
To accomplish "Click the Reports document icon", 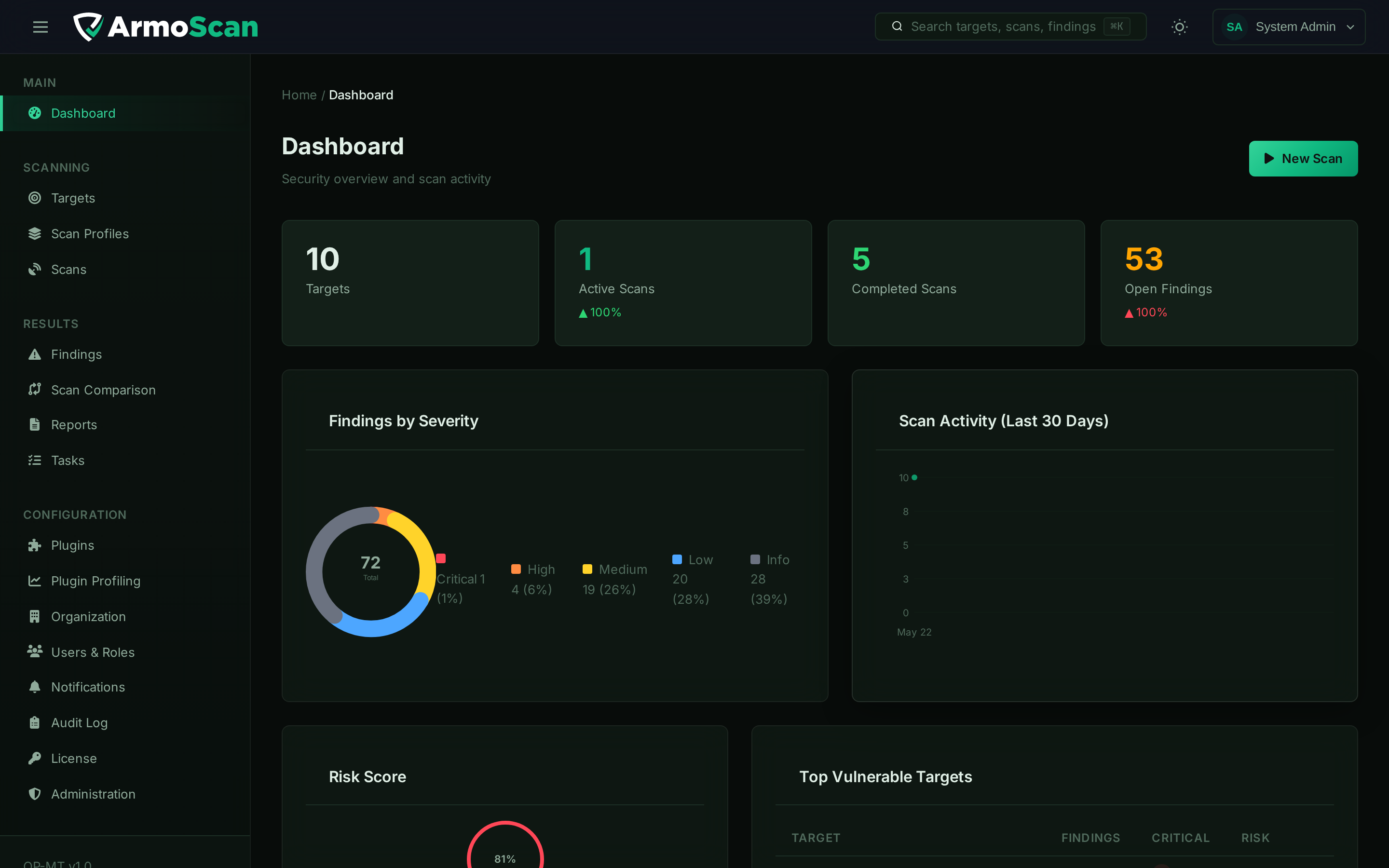I will pos(35,425).
